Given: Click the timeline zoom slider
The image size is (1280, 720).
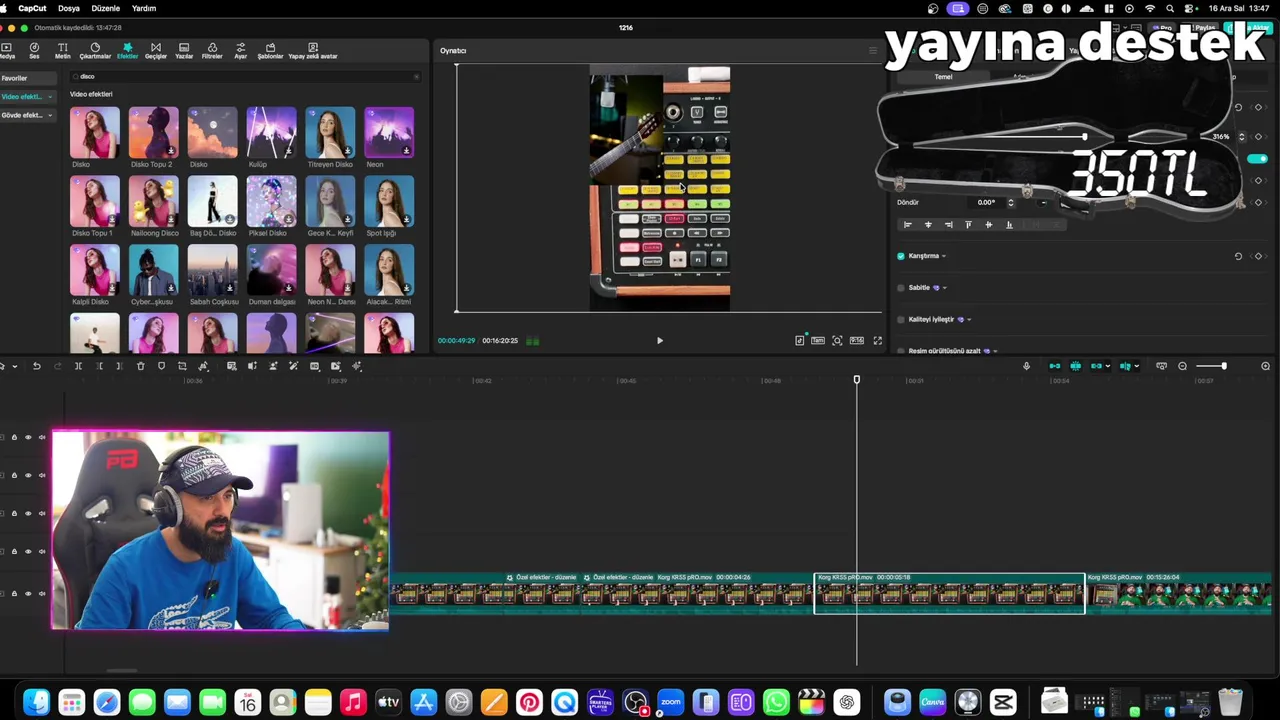Looking at the screenshot, I should point(1211,366).
